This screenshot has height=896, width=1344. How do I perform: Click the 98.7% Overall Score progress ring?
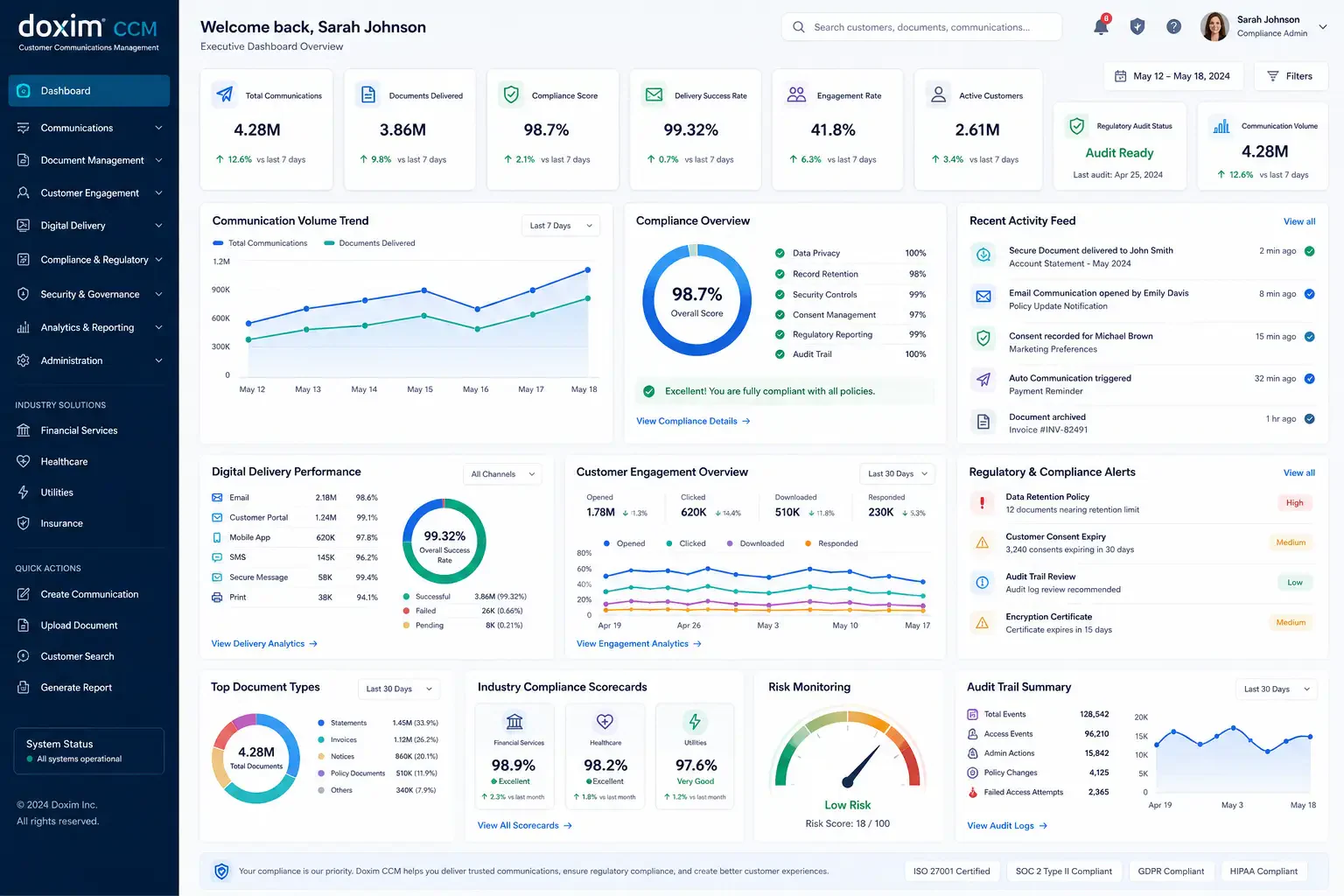[697, 300]
